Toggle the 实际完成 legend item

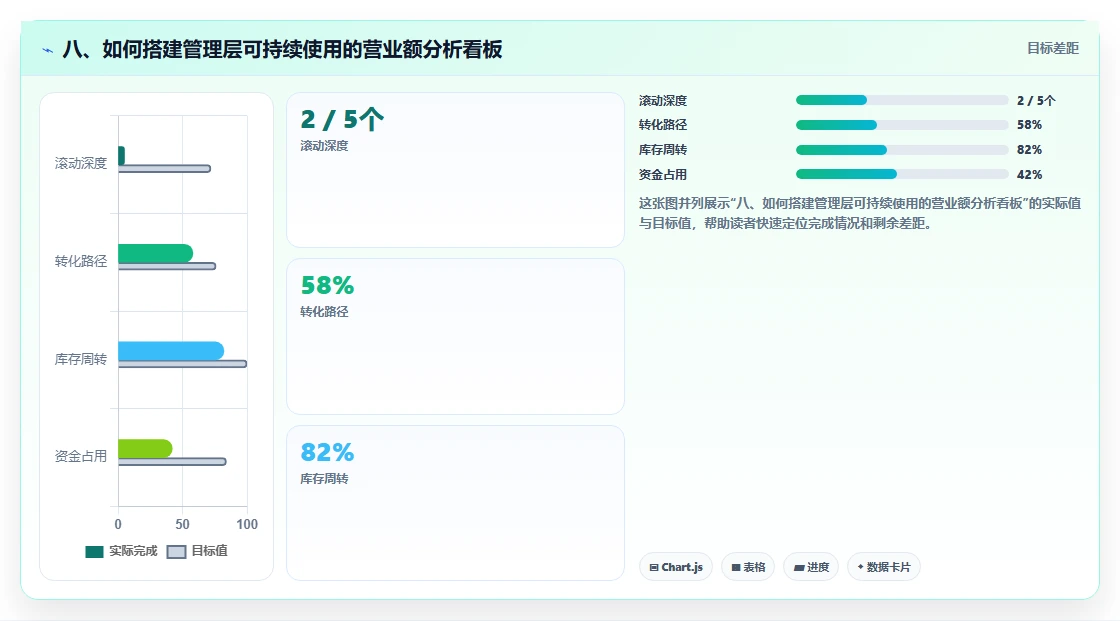coord(121,551)
